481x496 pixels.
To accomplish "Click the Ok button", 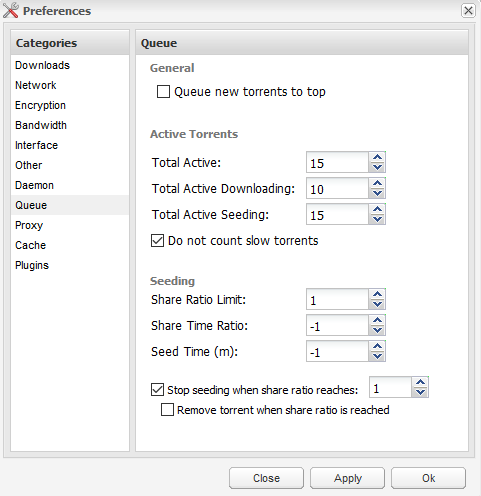I will pyautogui.click(x=428, y=478).
